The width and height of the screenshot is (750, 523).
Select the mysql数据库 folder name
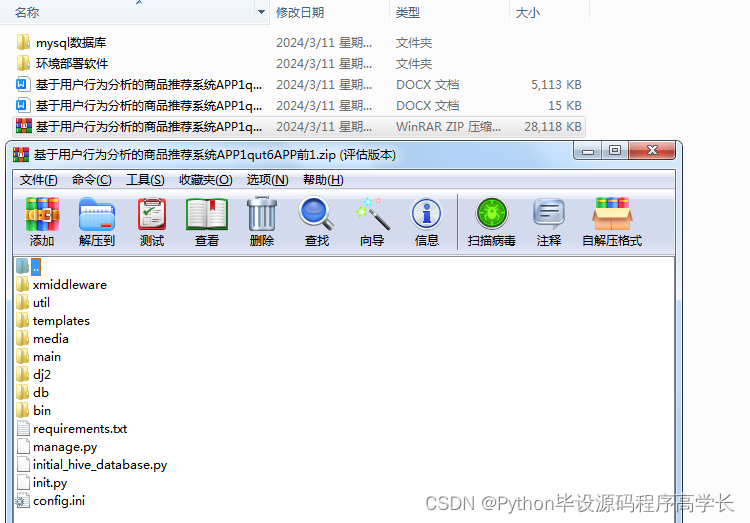[71, 43]
